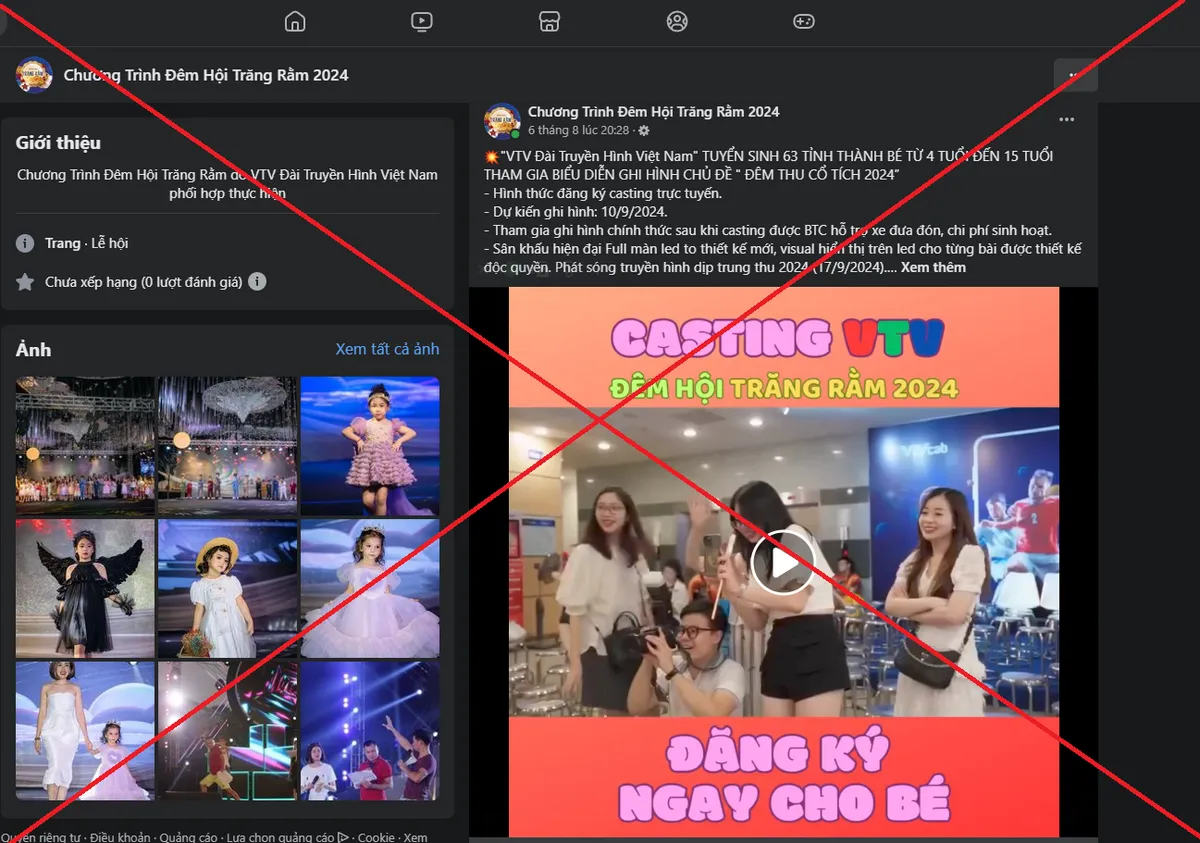The image size is (1200, 843).
Task: Click the post line about Sân khấu hiện đại Full màn led
Action: pyautogui.click(x=782, y=258)
